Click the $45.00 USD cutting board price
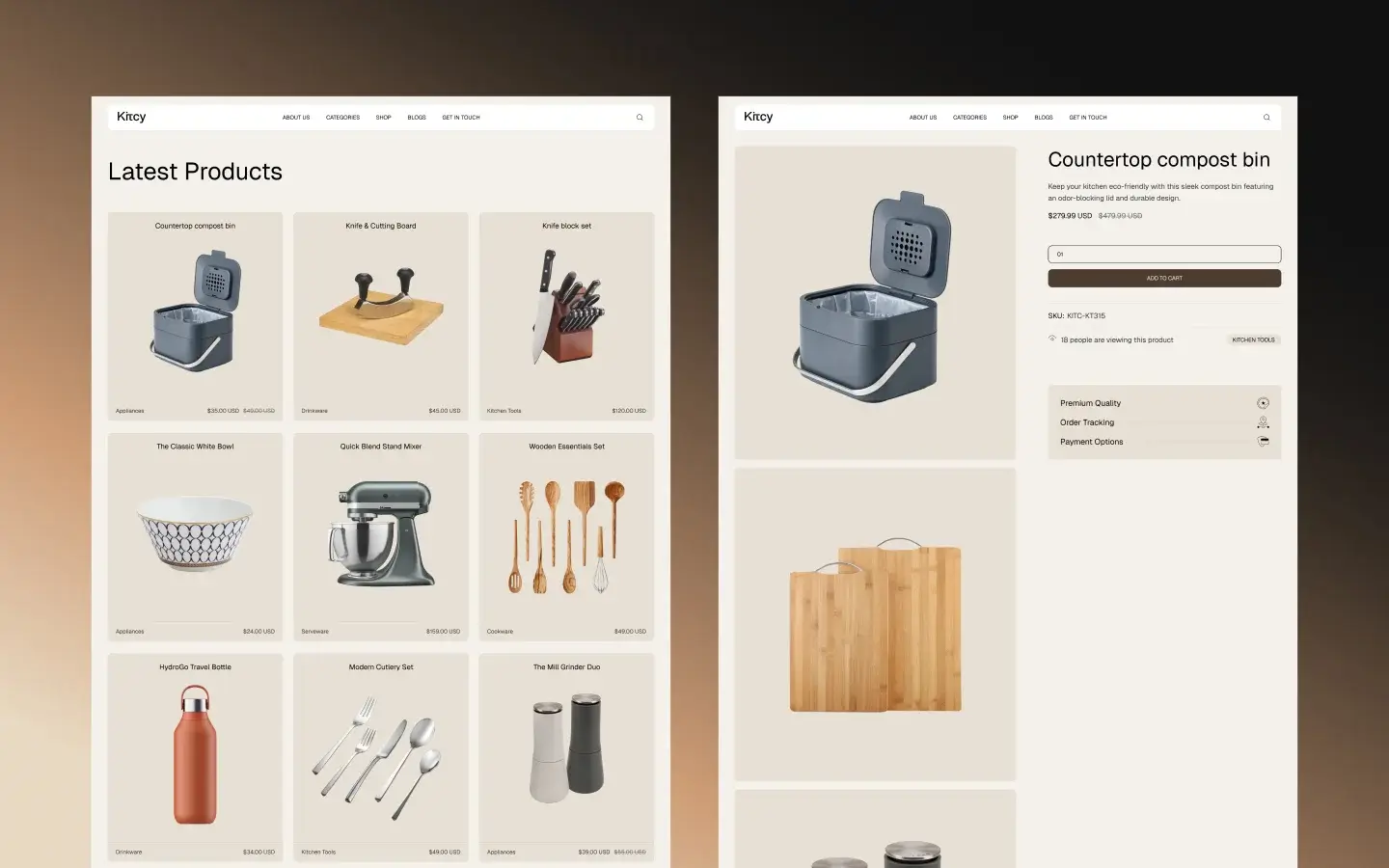The image size is (1389, 868). click(445, 411)
